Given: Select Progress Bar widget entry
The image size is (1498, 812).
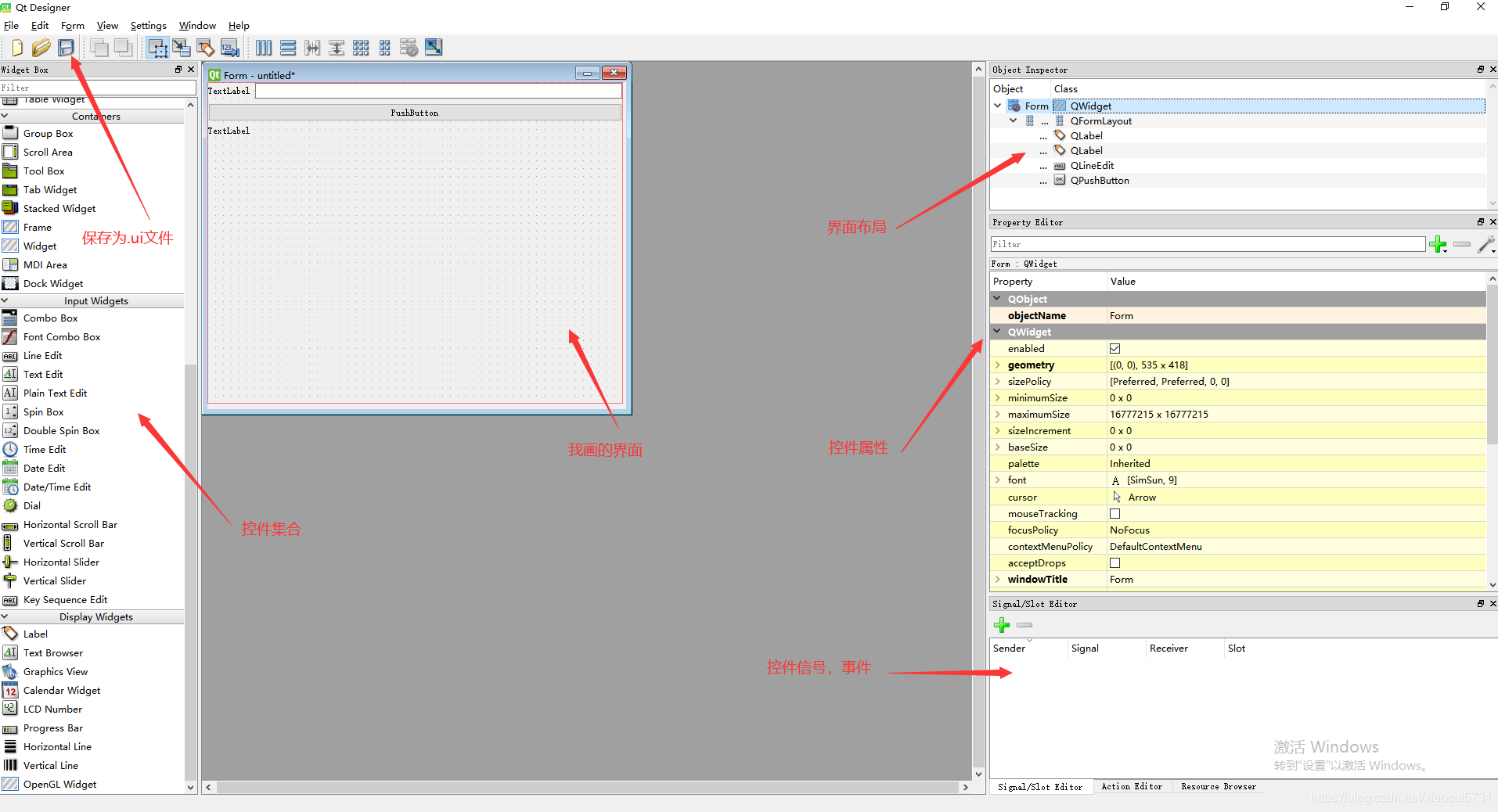Looking at the screenshot, I should 52,728.
